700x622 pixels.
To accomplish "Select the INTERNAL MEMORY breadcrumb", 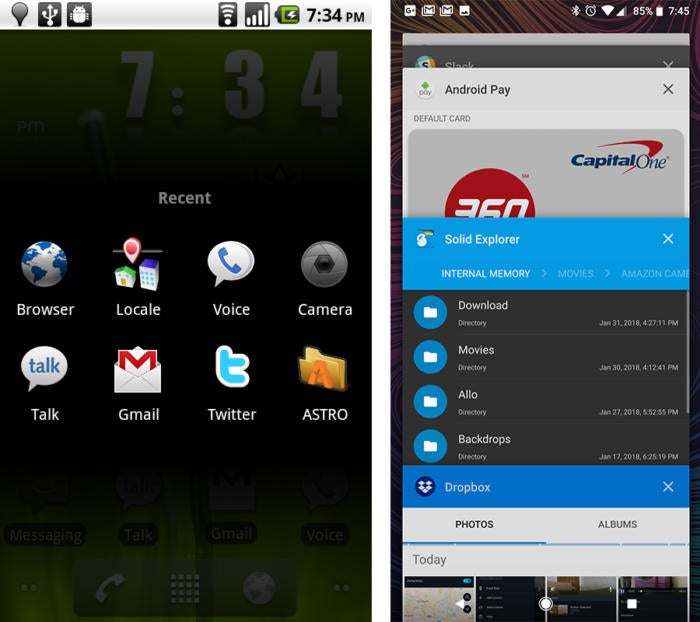I will 485,274.
